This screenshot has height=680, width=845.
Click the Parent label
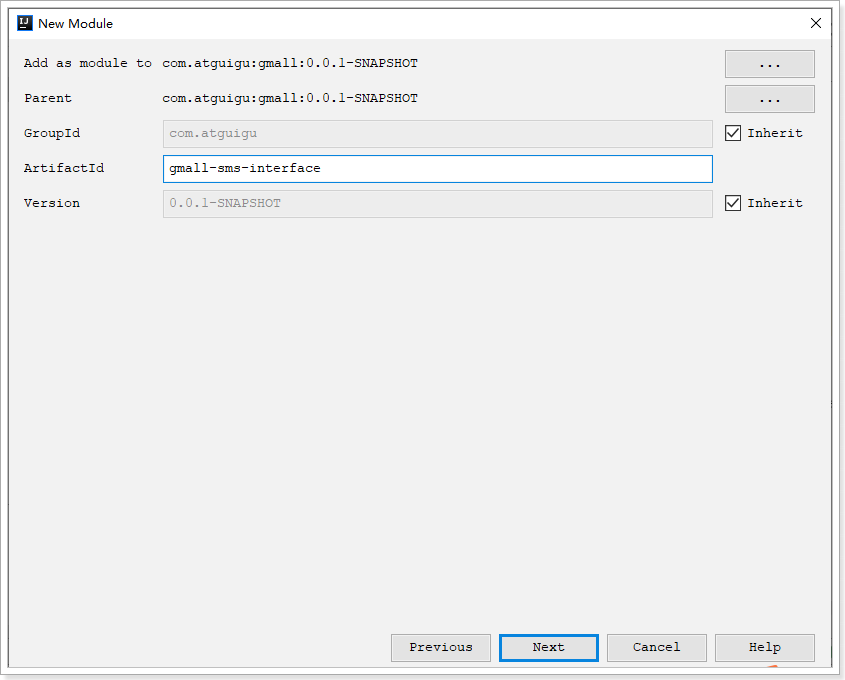coord(48,99)
